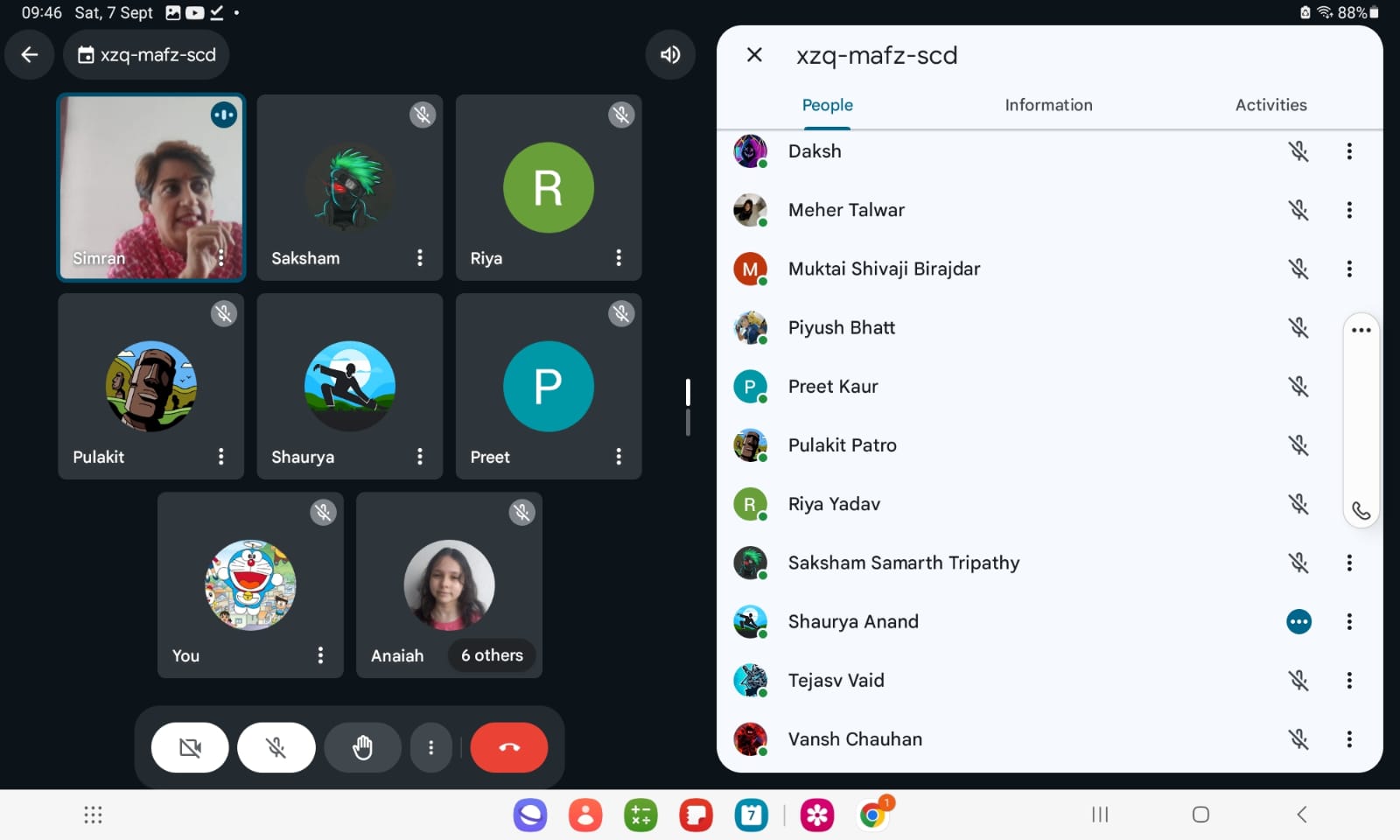
Task: Tap the muted mic icon on Riya's tile
Action: pyautogui.click(x=621, y=115)
